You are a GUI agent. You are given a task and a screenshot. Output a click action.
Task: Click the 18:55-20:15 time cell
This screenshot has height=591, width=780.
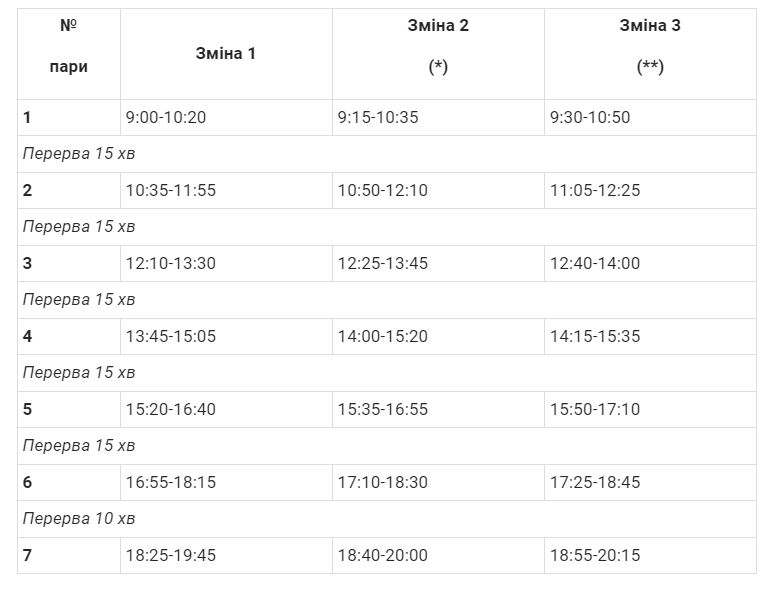pos(595,556)
